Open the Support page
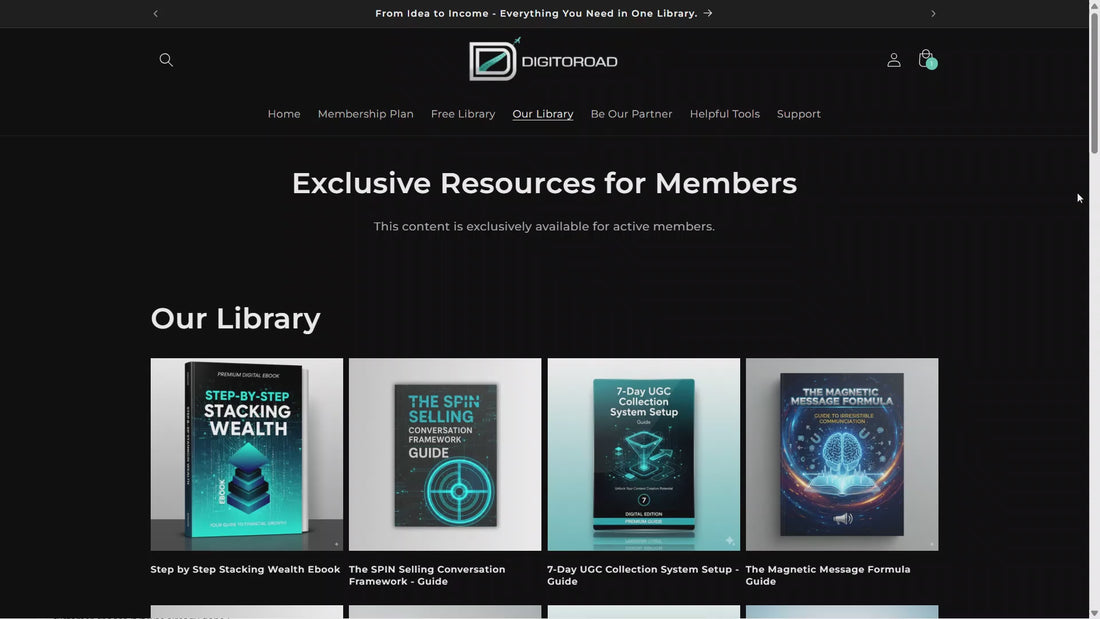This screenshot has height=619, width=1100. click(x=798, y=114)
